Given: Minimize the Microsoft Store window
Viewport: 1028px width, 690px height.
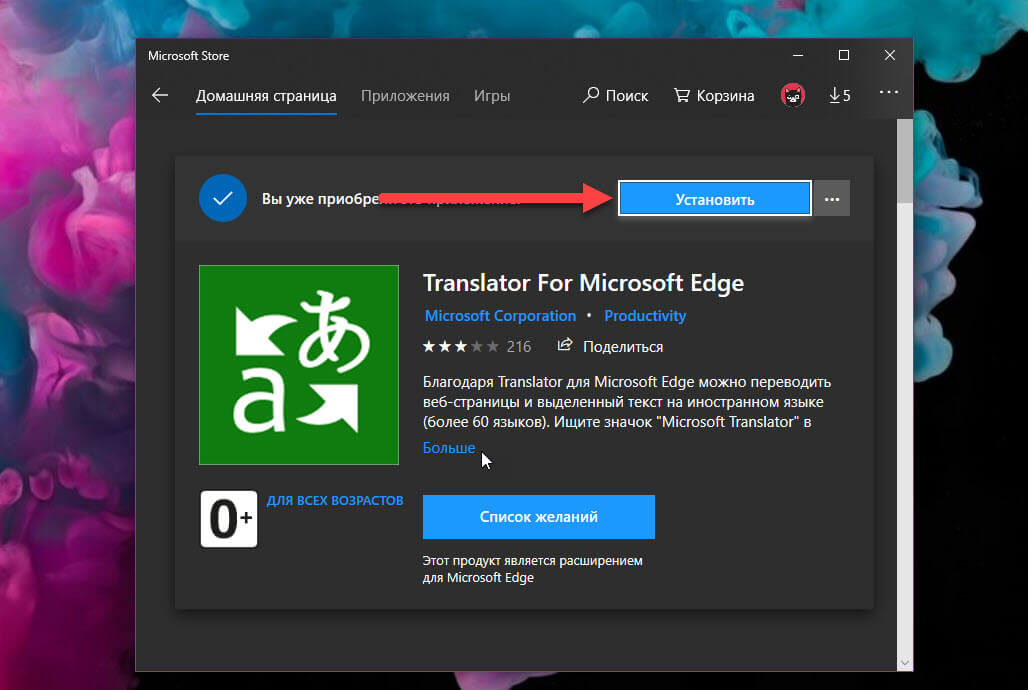Looking at the screenshot, I should point(798,56).
